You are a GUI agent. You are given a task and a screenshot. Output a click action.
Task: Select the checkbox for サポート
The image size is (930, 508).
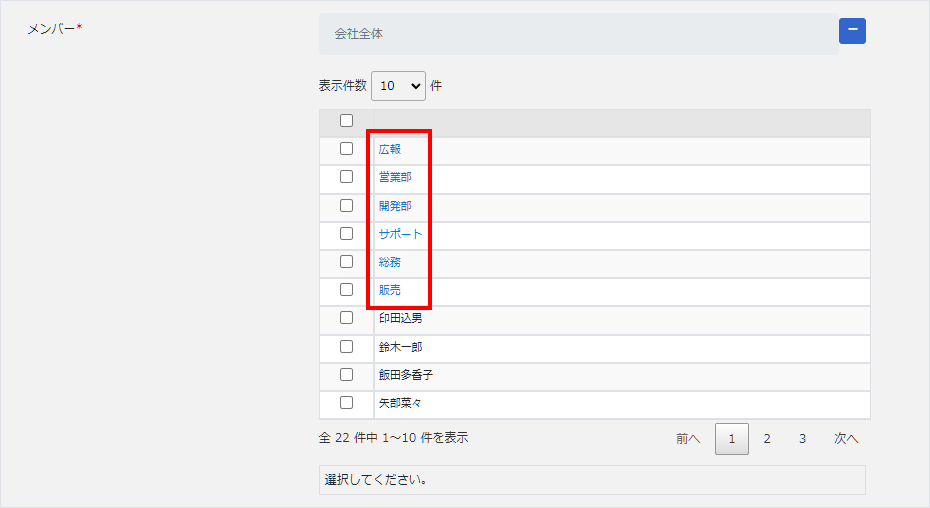[x=346, y=233]
